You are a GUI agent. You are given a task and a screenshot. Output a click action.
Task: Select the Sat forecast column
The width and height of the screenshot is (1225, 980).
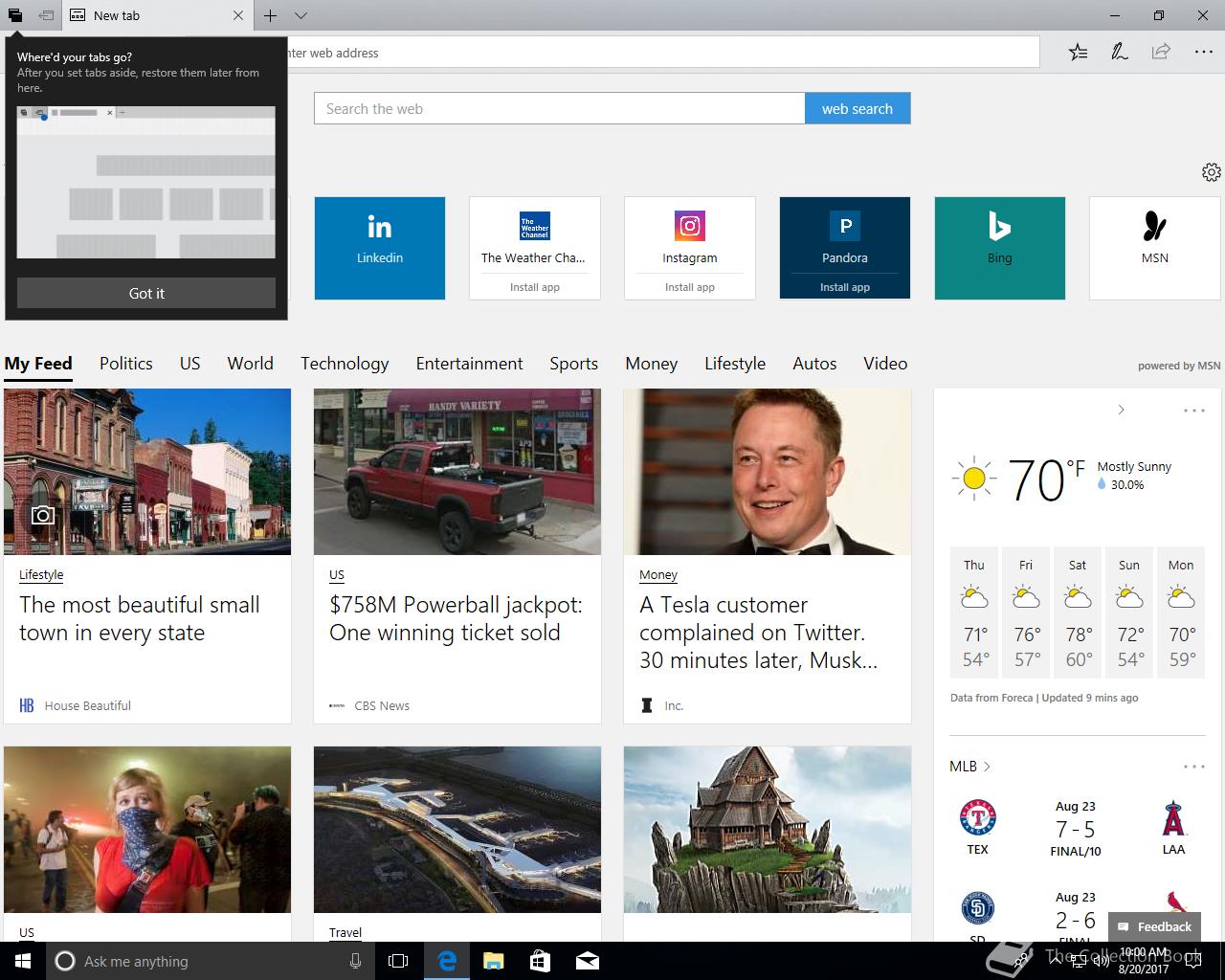[x=1078, y=613]
